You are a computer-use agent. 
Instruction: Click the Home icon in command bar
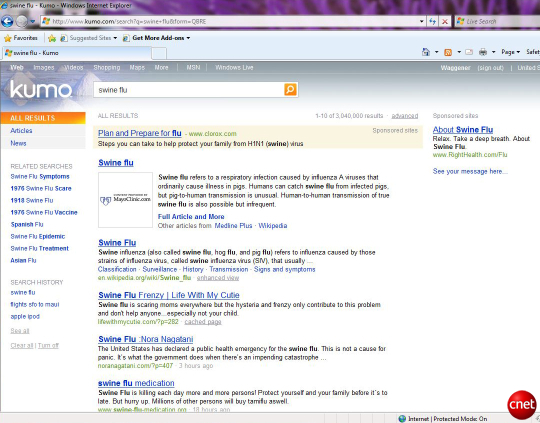[426, 52]
